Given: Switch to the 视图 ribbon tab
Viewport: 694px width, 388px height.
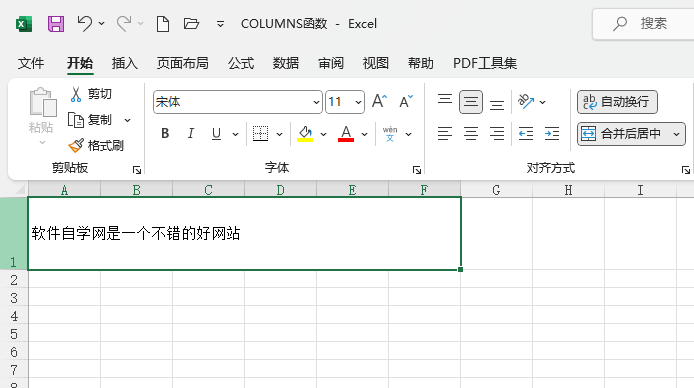Looking at the screenshot, I should [x=375, y=63].
